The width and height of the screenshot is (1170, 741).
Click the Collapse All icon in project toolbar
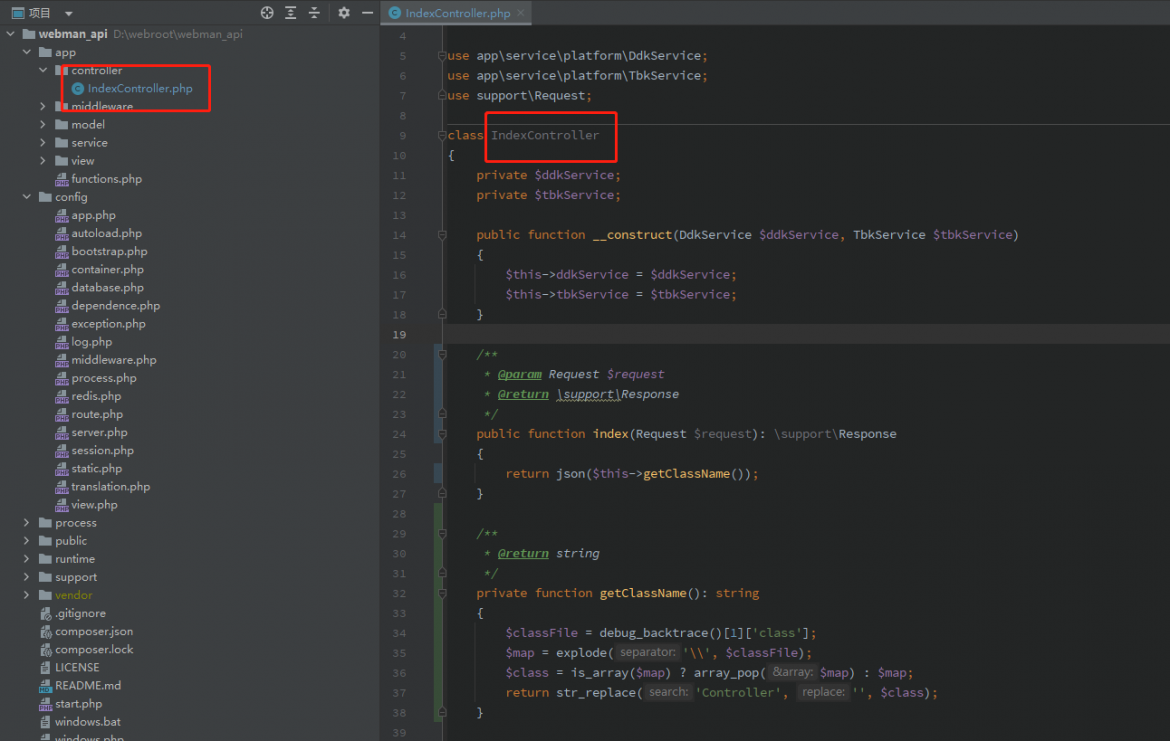[314, 13]
